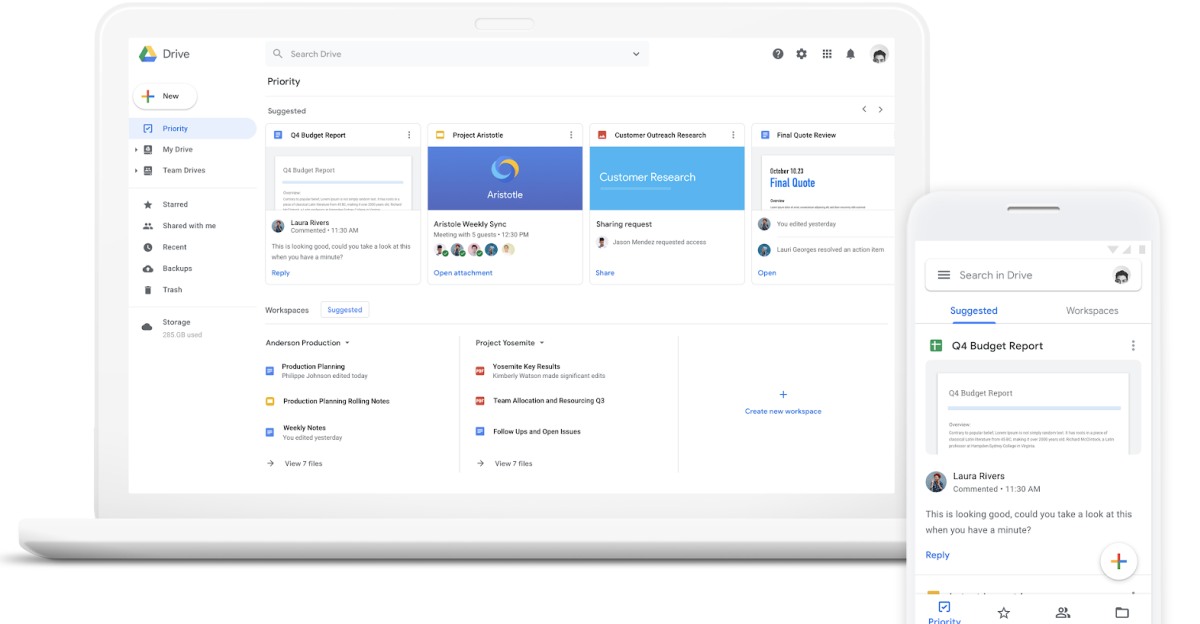1200x624 pixels.
Task: Select the Suggested tab in Workspaces
Action: pos(344,310)
